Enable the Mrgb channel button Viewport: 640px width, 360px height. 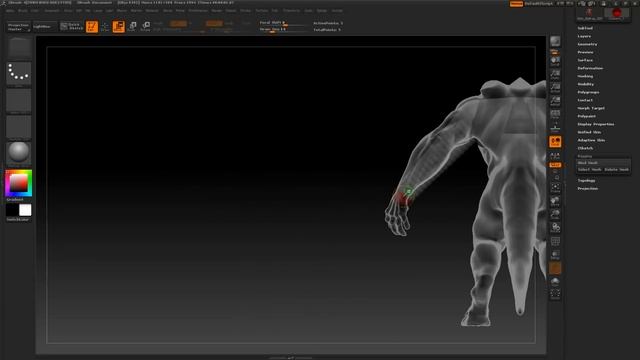tap(158, 23)
